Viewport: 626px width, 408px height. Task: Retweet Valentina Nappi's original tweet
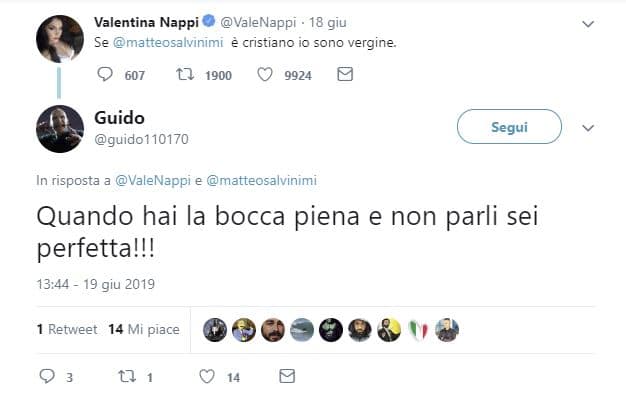click(185, 74)
